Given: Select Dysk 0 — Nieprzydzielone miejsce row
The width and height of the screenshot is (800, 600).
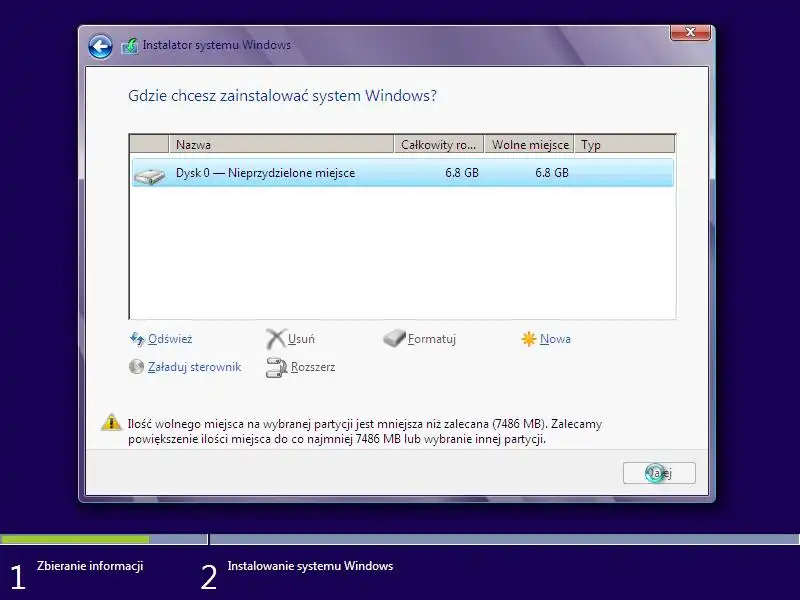Looking at the screenshot, I should 403,173.
